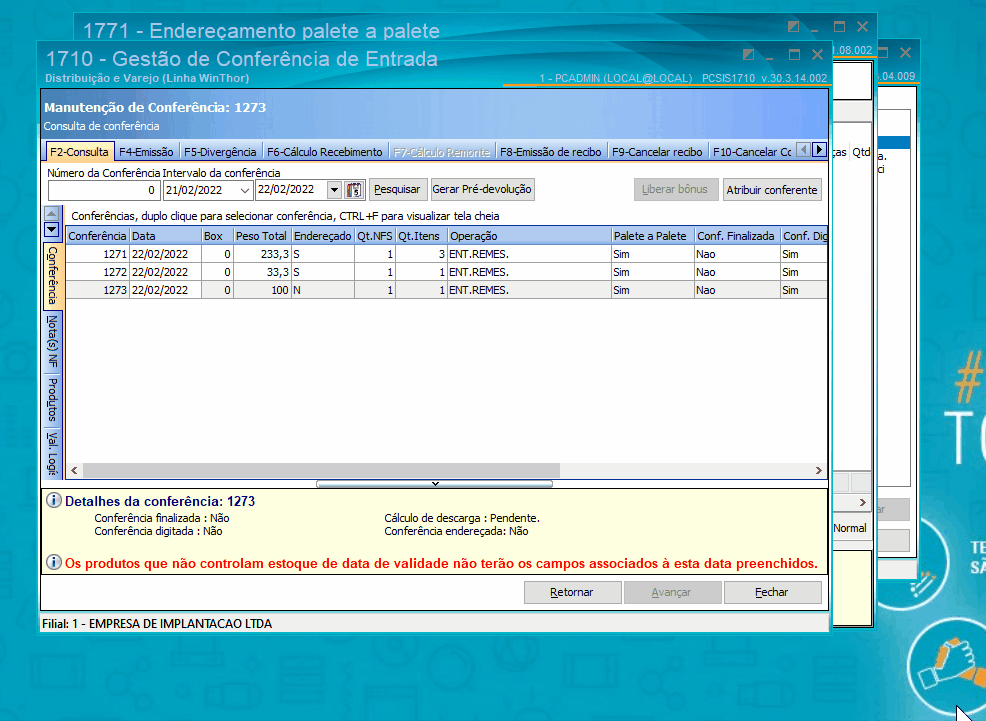Click the Endereçado column header
This screenshot has width=986, height=721.
point(323,236)
